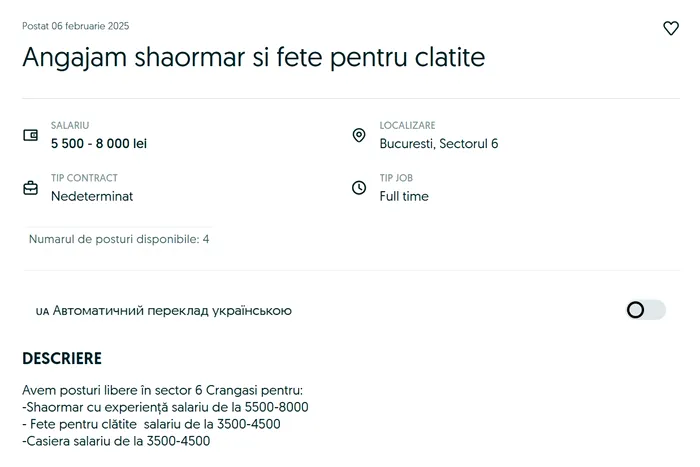Click the 'Nedeterminat' contract type value

pyautogui.click(x=92, y=196)
